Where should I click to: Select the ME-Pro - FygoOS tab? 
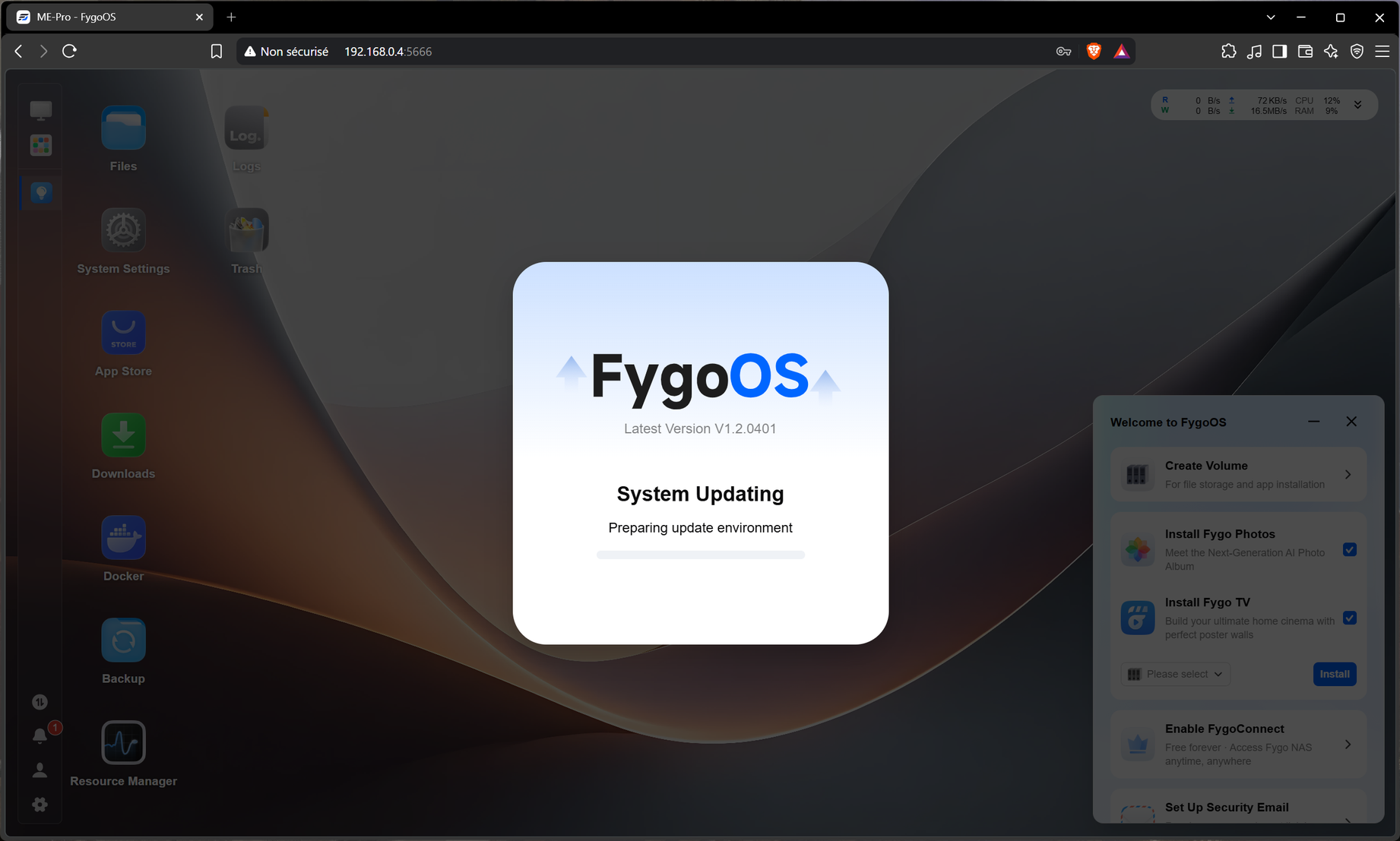110,17
